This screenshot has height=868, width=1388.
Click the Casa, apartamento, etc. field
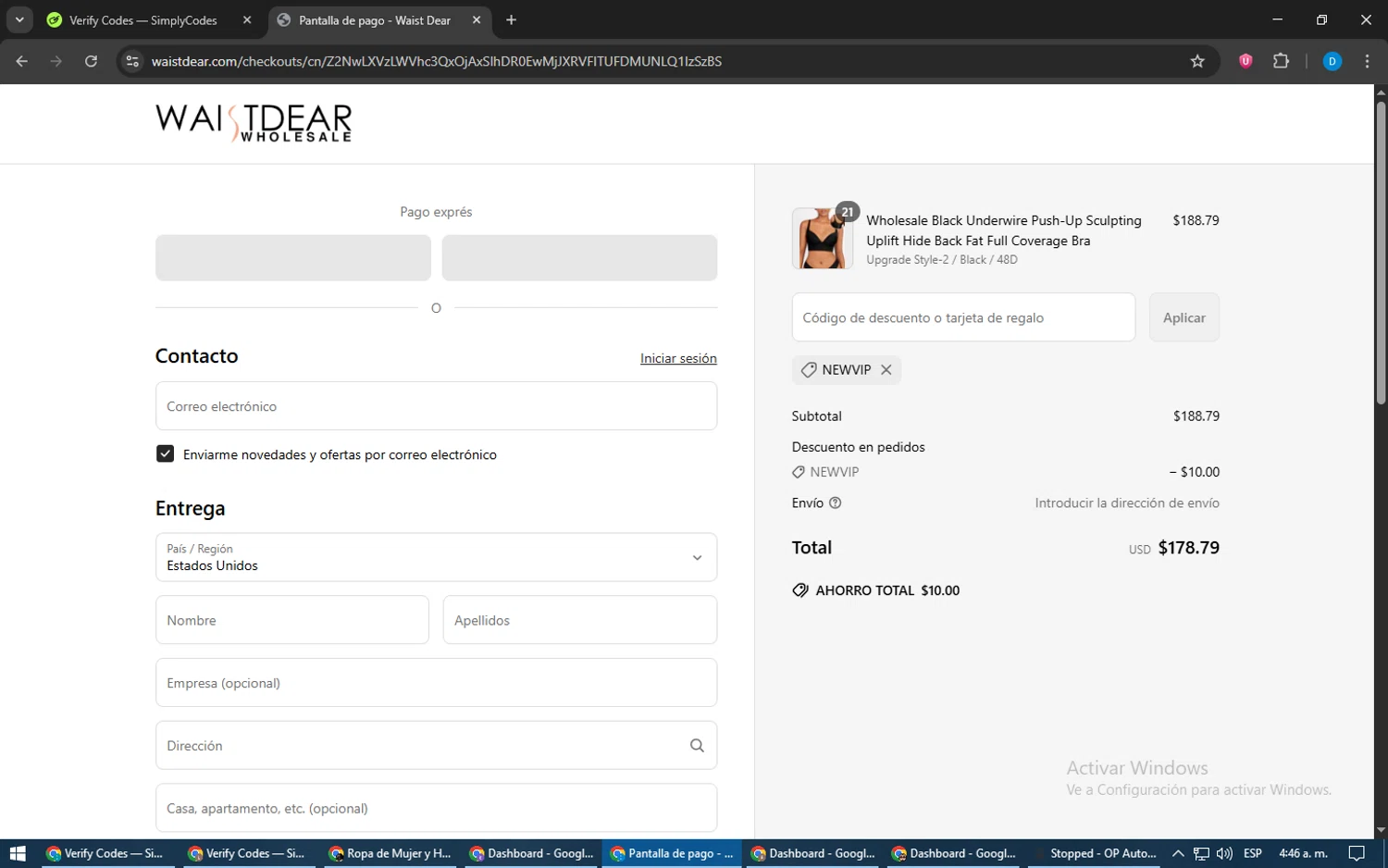(x=436, y=808)
